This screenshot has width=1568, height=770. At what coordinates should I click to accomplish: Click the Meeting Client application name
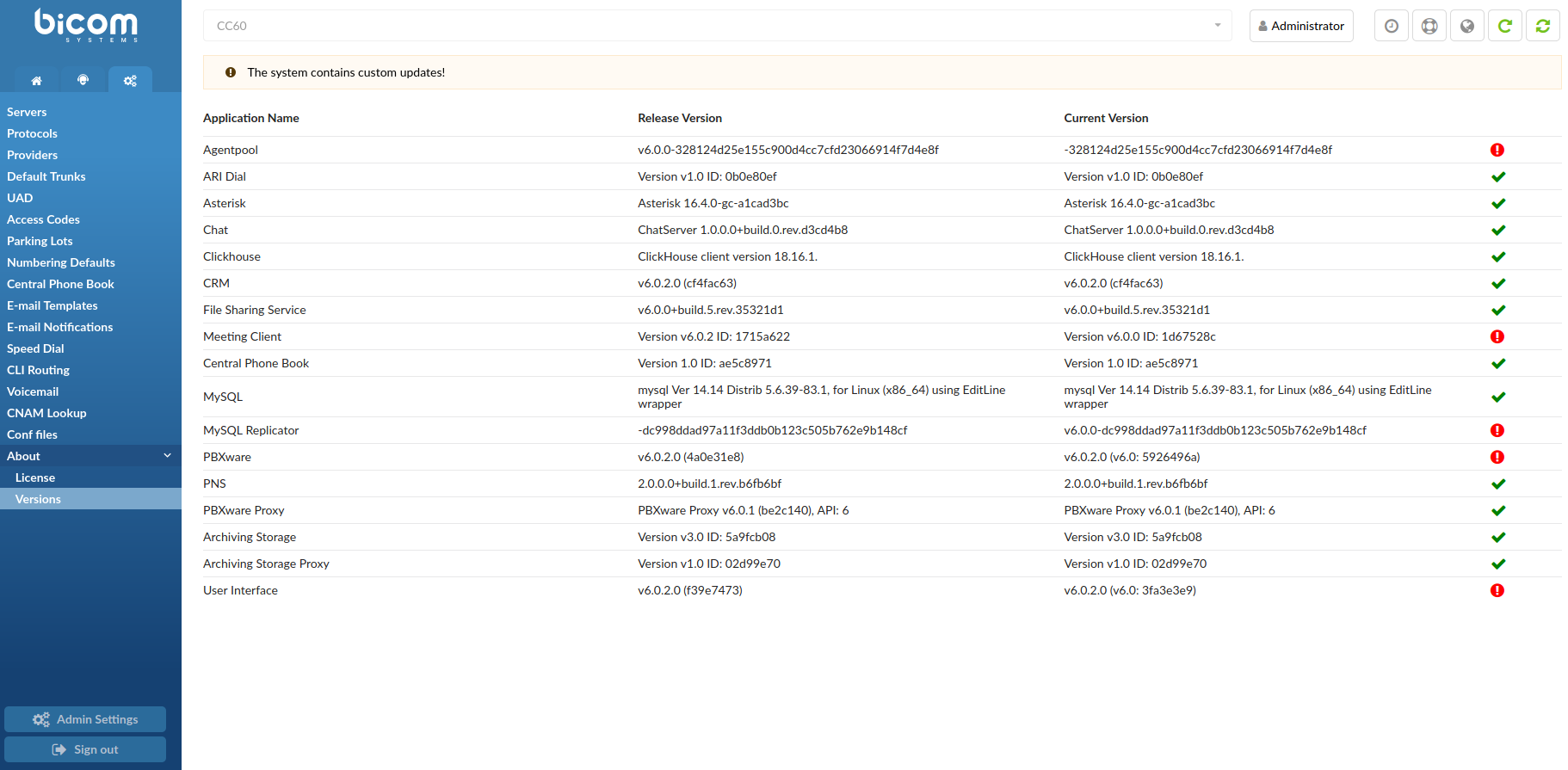[242, 336]
